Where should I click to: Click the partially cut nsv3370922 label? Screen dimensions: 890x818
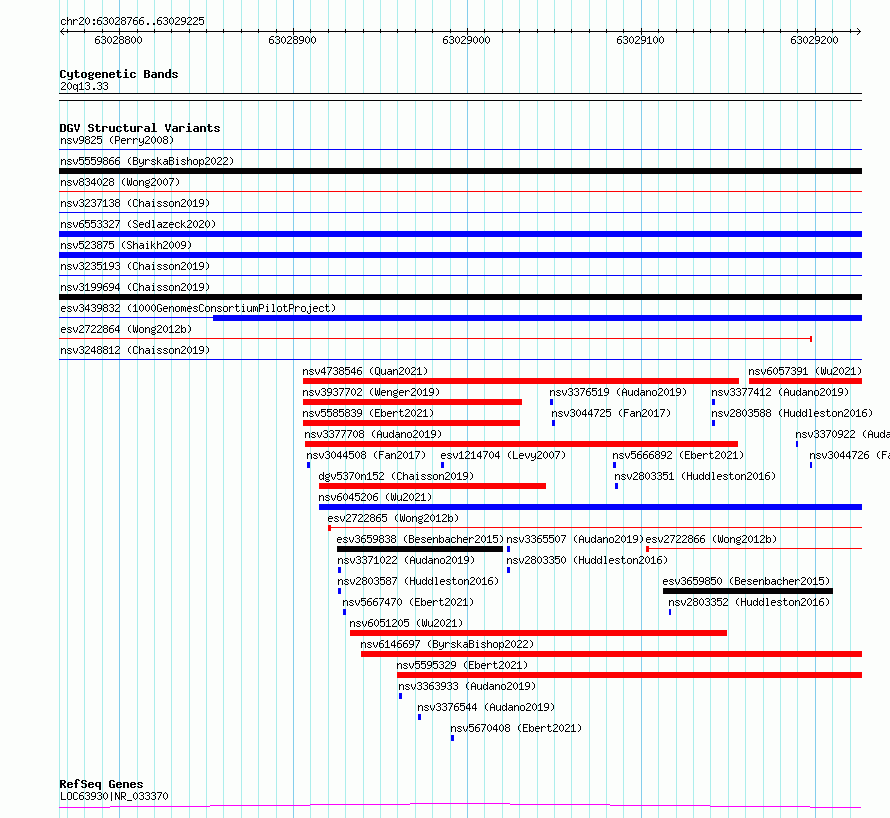click(842, 434)
